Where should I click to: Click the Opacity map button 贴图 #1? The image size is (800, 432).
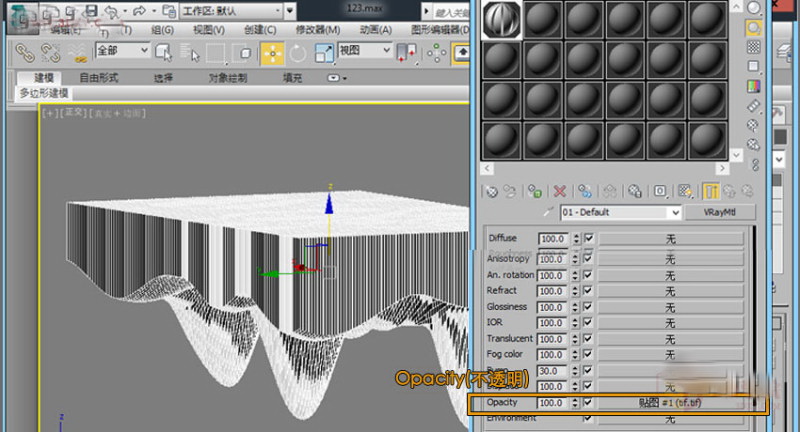tap(670, 403)
